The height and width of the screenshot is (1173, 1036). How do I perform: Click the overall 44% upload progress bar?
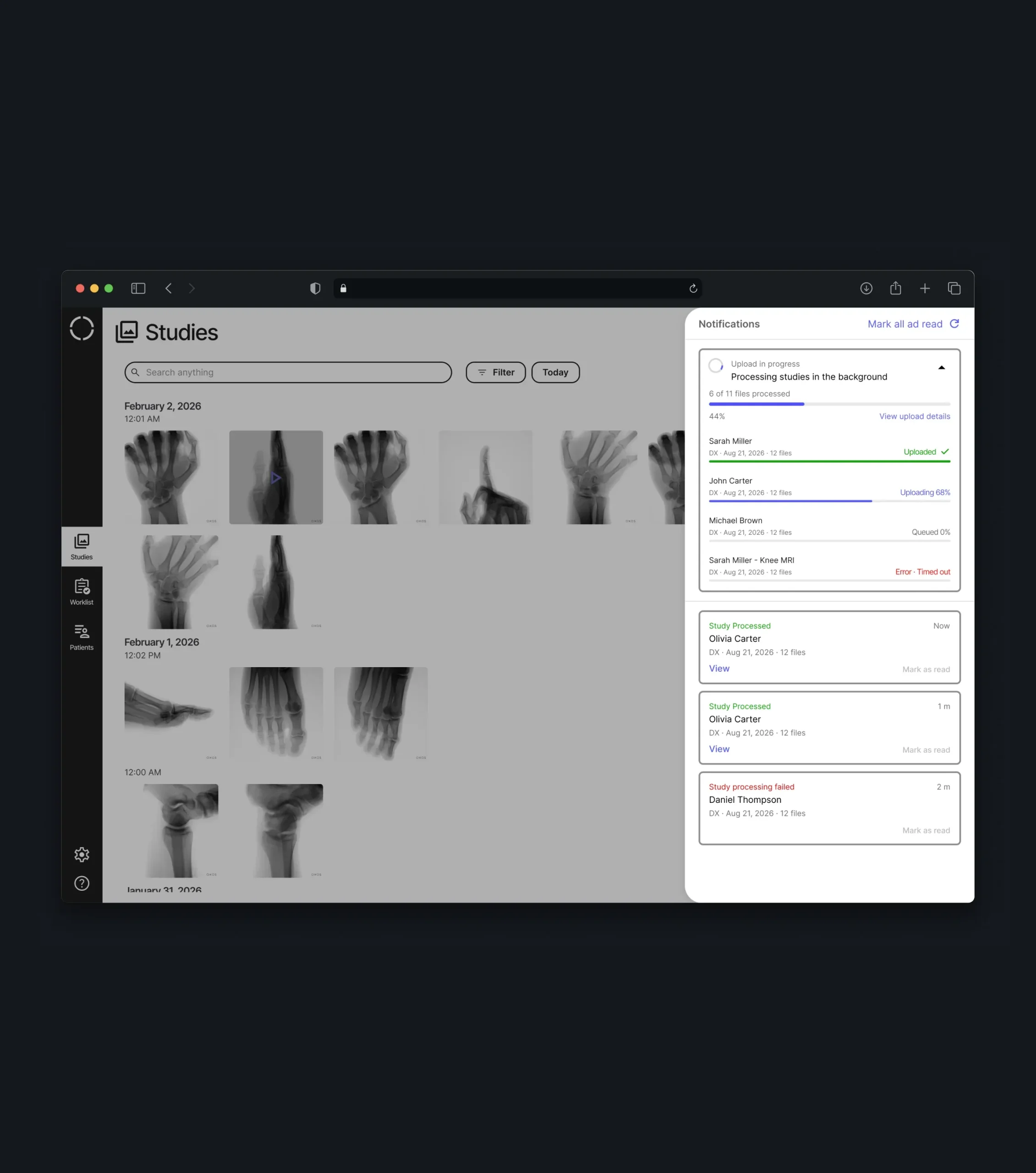[x=829, y=404]
